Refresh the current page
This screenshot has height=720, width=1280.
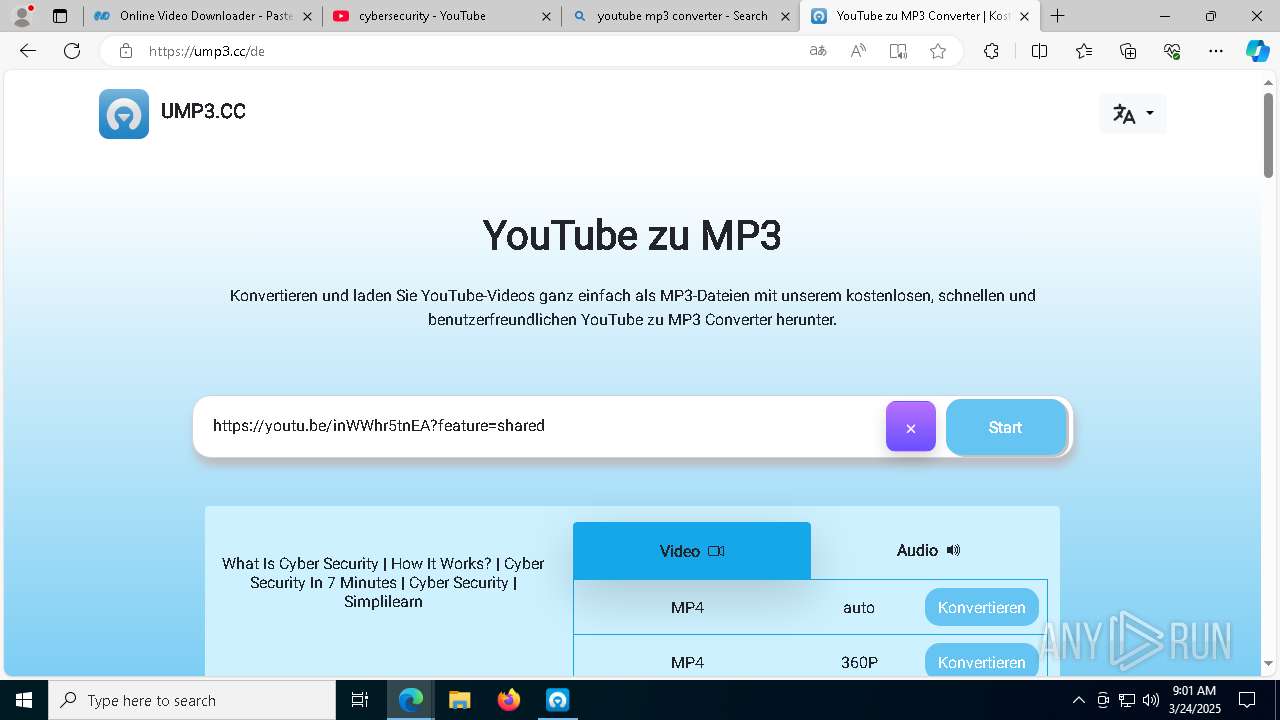(72, 51)
